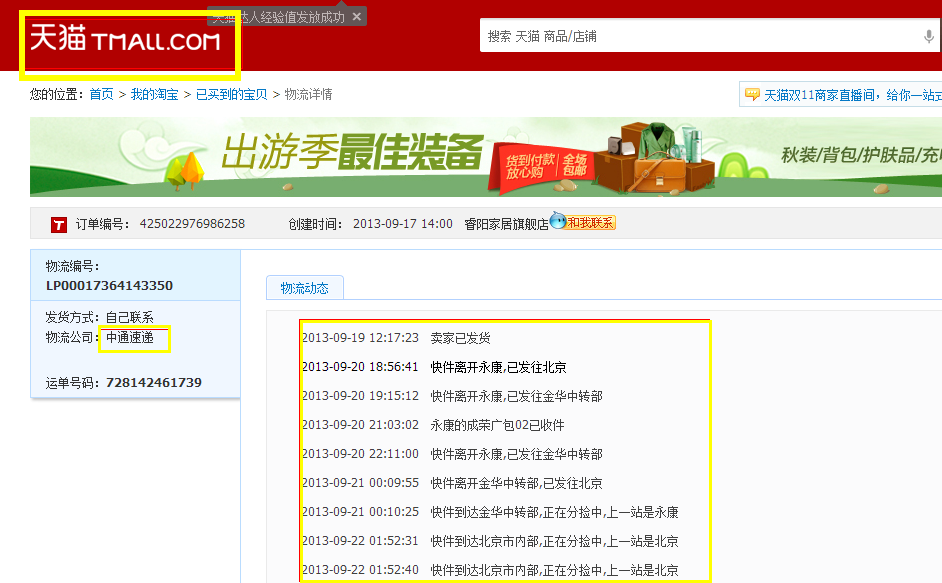The height and width of the screenshot is (583, 942).
Task: Click the blue Wangwang chat mascot icon
Action: click(x=558, y=221)
